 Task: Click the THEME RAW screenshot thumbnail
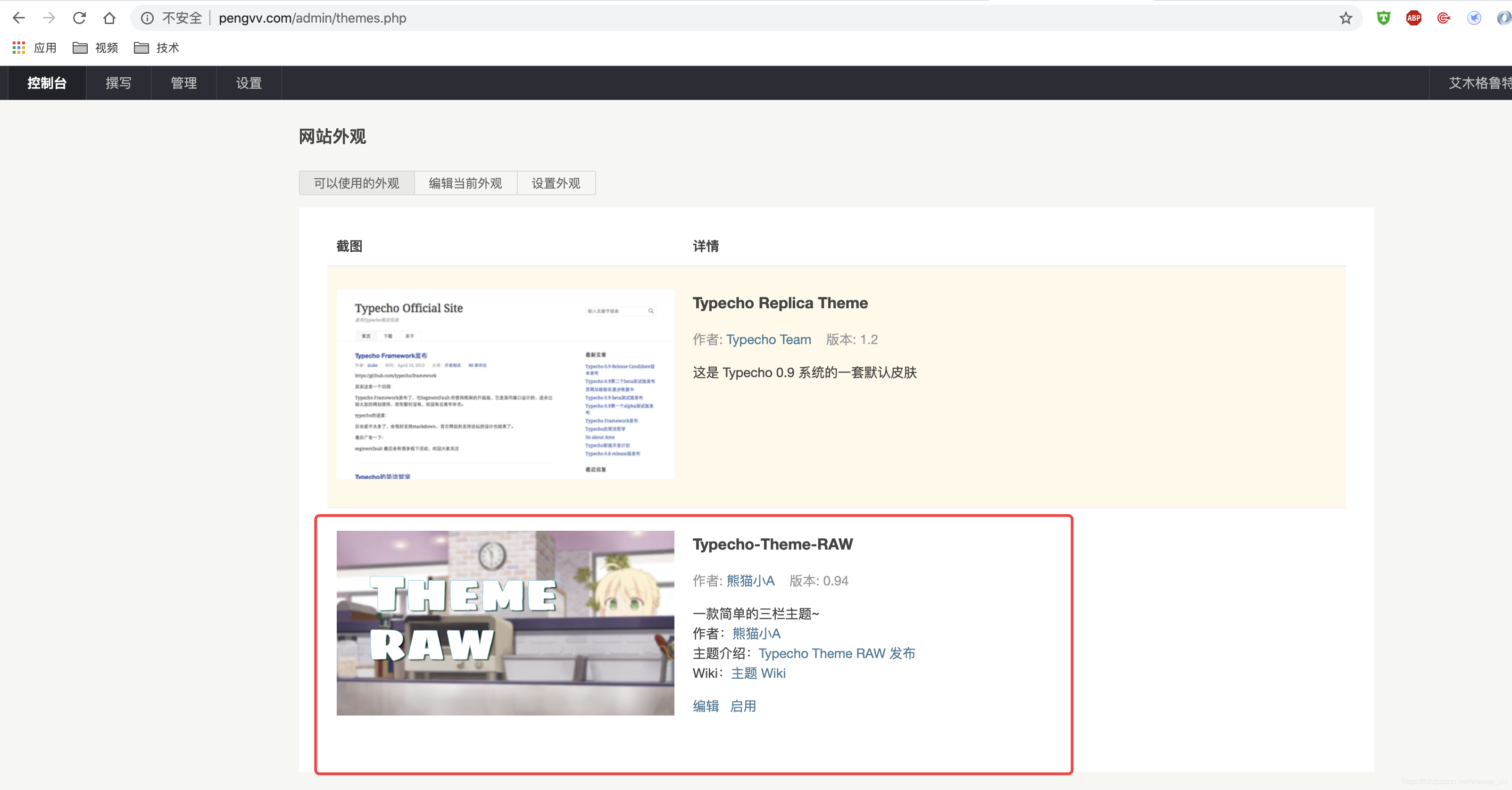coord(505,623)
